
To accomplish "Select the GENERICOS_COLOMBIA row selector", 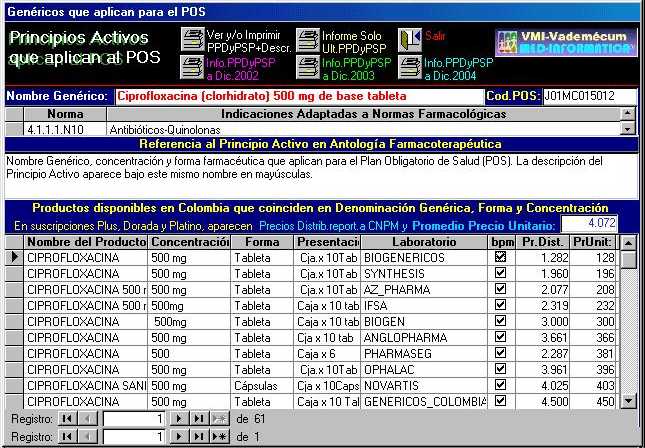I will (14, 402).
